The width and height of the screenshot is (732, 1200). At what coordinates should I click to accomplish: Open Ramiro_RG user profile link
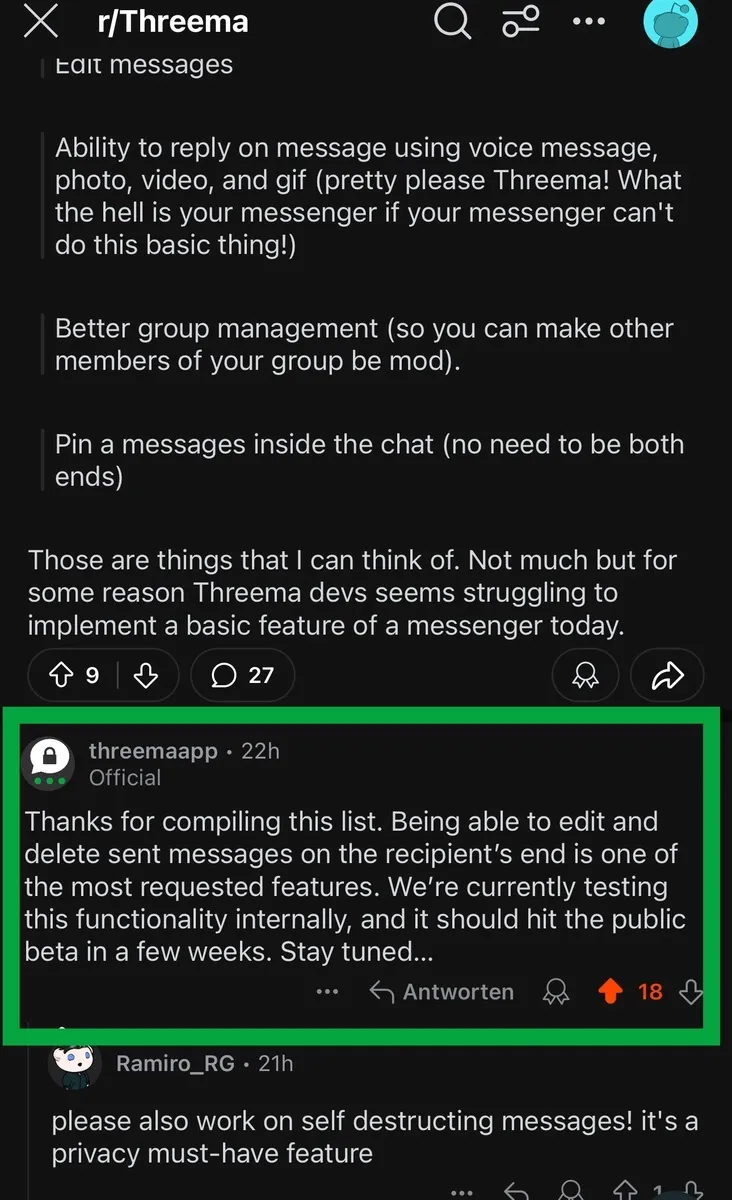click(x=175, y=1063)
